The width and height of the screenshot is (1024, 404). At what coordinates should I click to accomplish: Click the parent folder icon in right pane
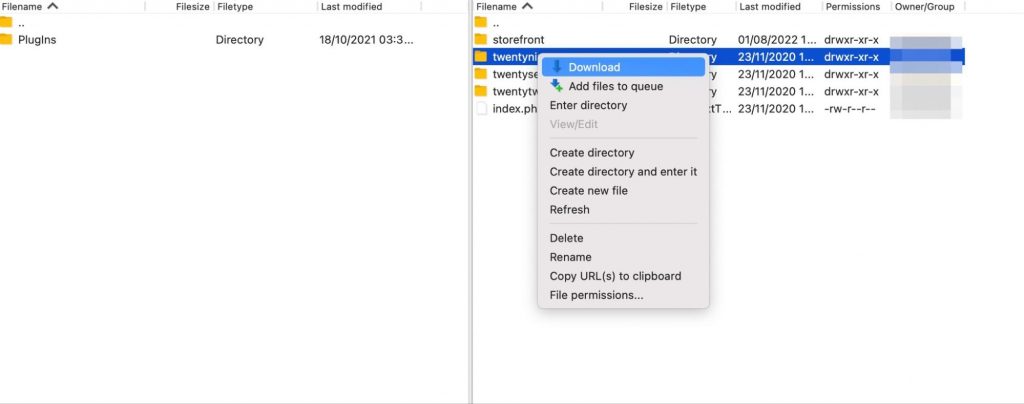pos(481,22)
